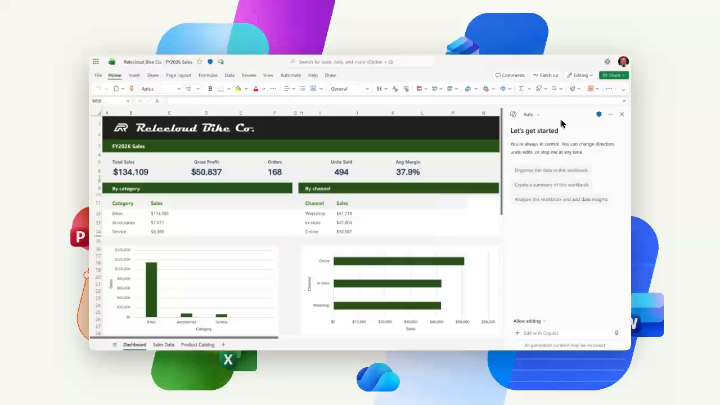Click the plus icon in Copilot input
720x405 pixels.
pos(517,333)
